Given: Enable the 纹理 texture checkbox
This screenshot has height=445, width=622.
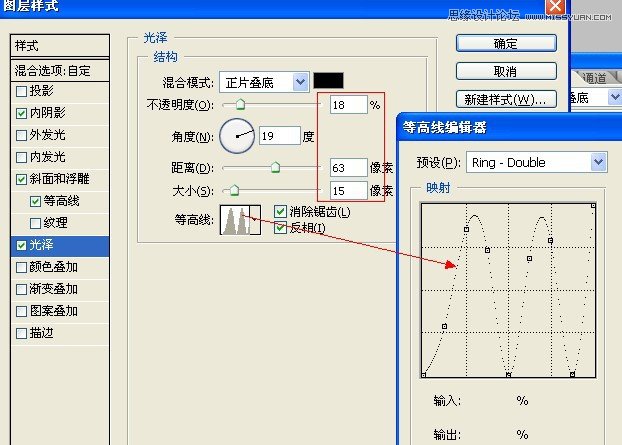Looking at the screenshot, I should coord(35,223).
